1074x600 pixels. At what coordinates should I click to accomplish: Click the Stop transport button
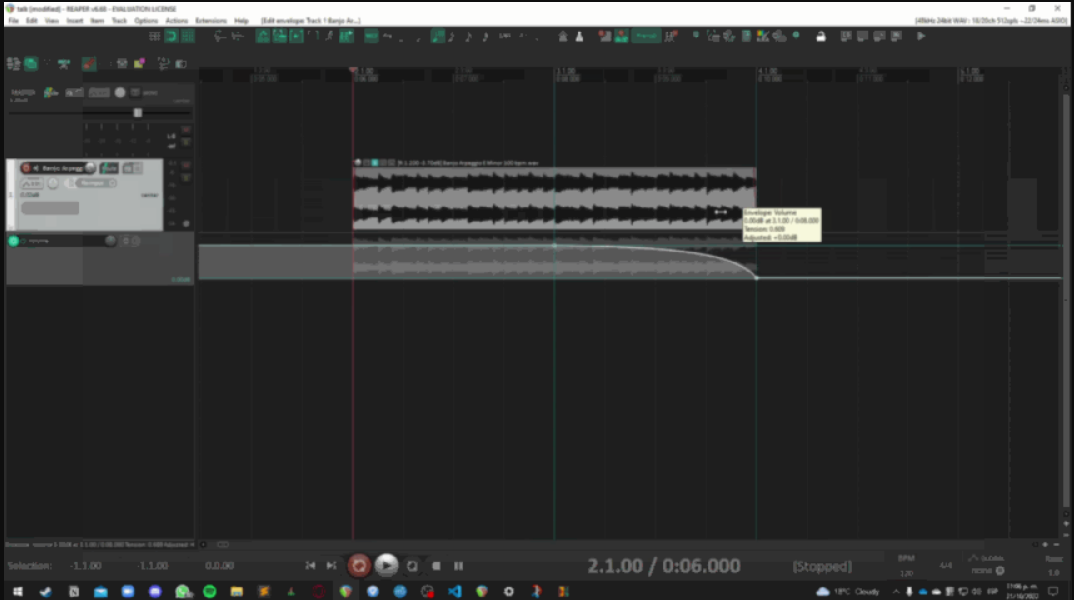pos(436,565)
